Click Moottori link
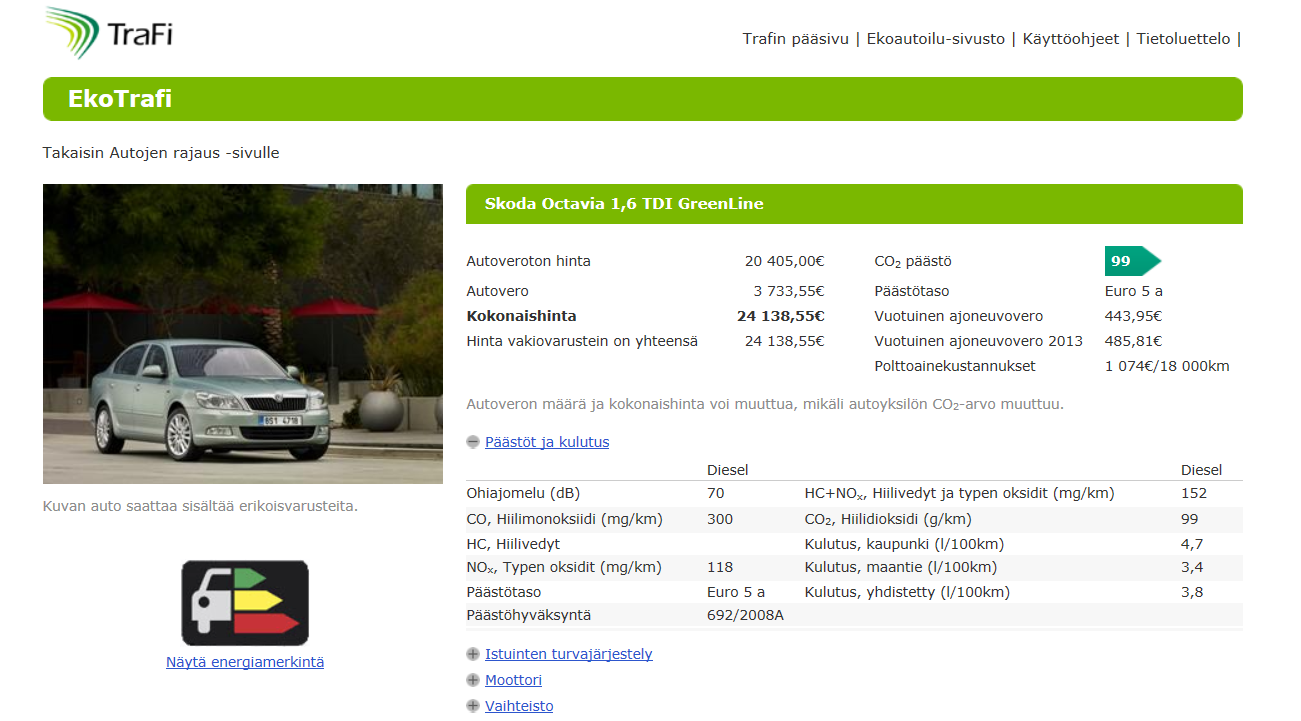 514,680
